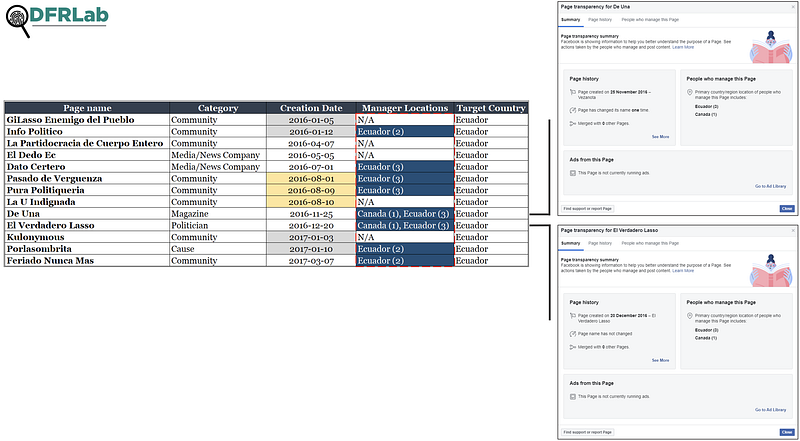
Task: Open People who manage tab for El Verdadero Lasso
Action: tap(650, 243)
